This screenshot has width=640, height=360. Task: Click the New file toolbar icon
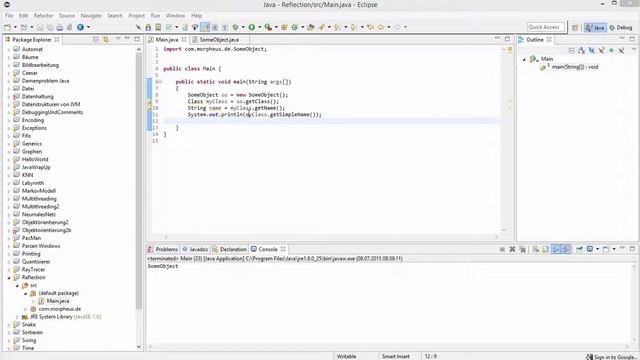point(7,27)
